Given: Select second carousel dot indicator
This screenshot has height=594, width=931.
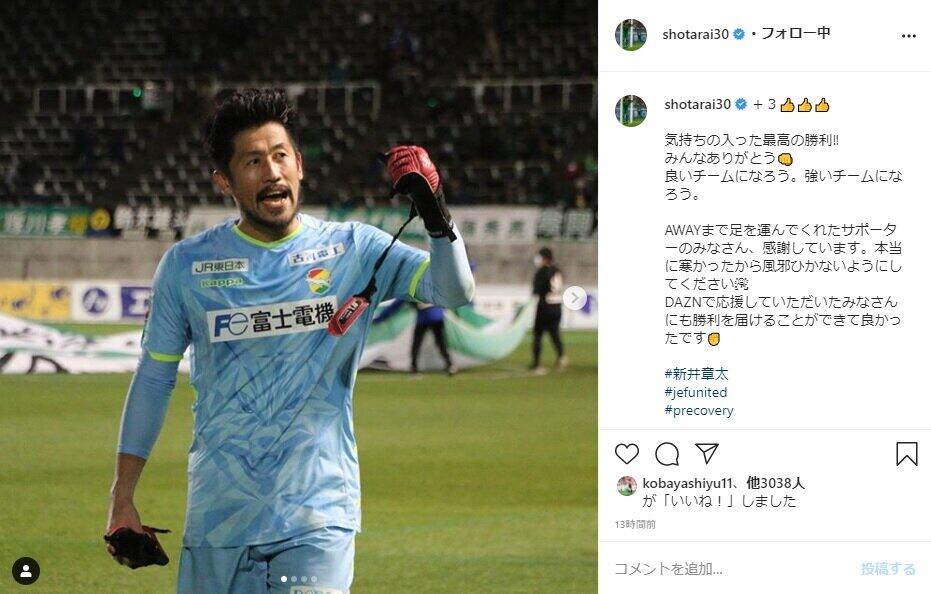Looking at the screenshot, I should [x=294, y=579].
